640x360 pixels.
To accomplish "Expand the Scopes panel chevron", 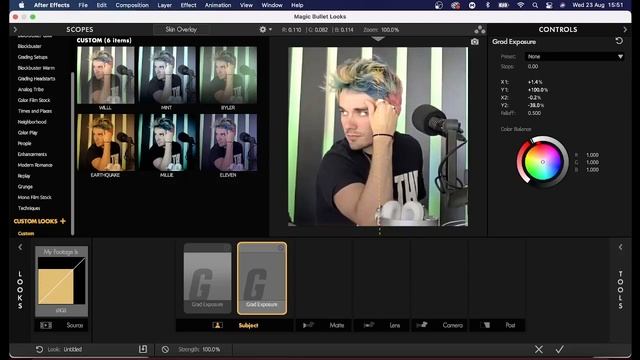I will coord(15,29).
